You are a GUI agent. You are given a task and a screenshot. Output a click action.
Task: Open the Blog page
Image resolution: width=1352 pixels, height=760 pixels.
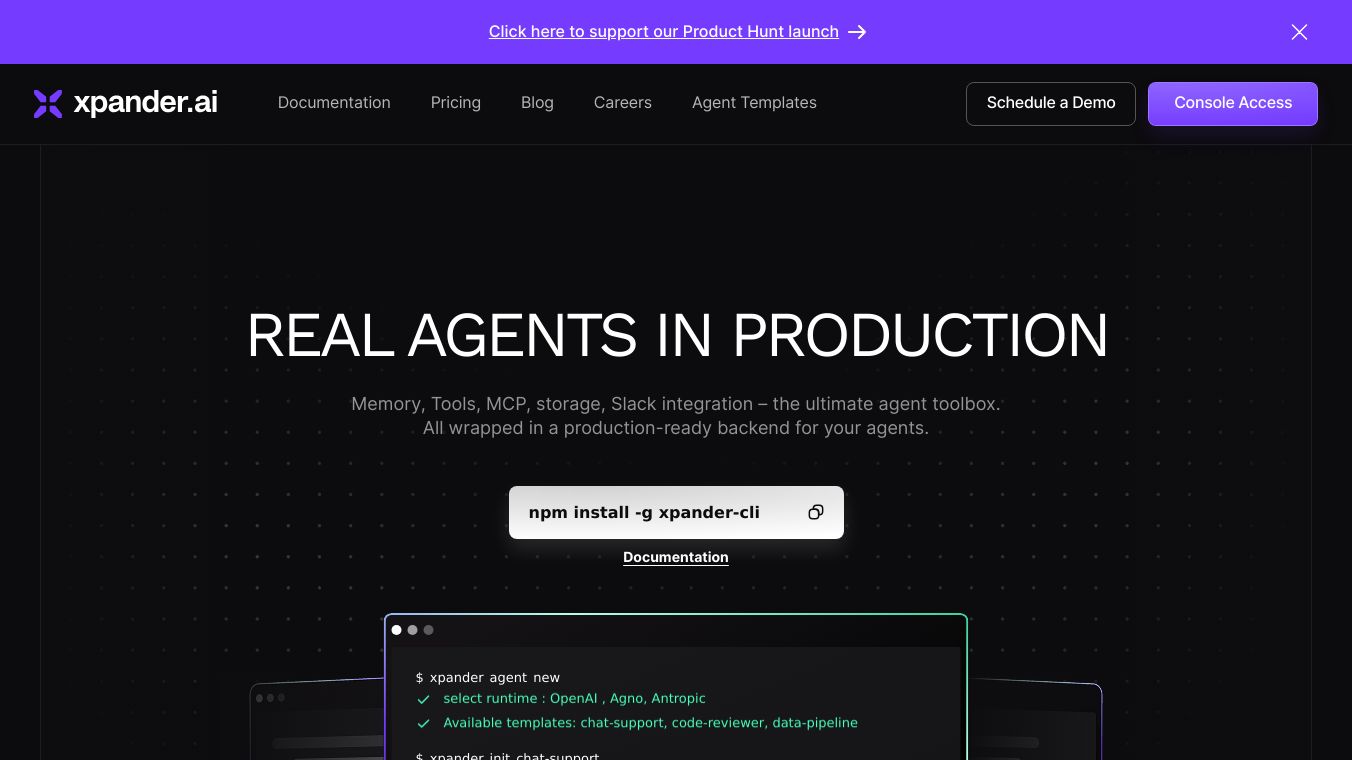point(537,103)
